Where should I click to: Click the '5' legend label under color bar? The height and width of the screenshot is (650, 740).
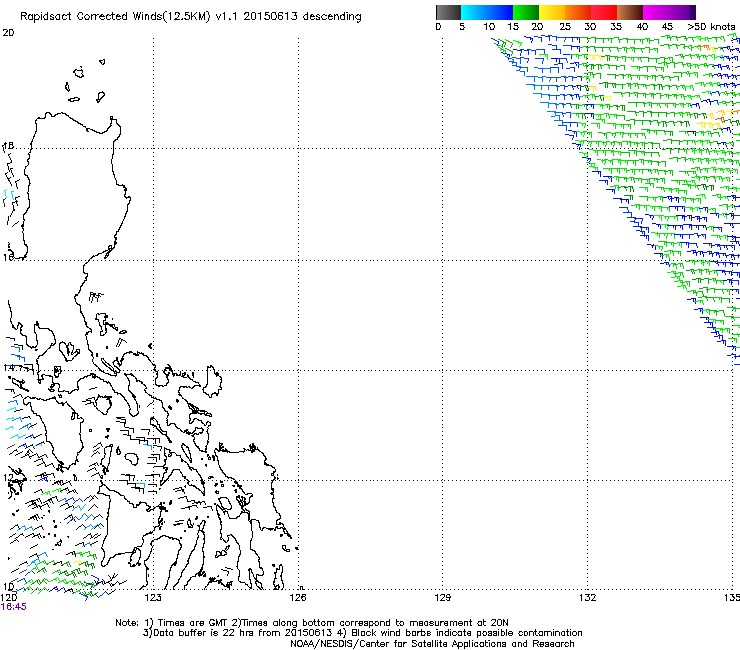[x=462, y=27]
